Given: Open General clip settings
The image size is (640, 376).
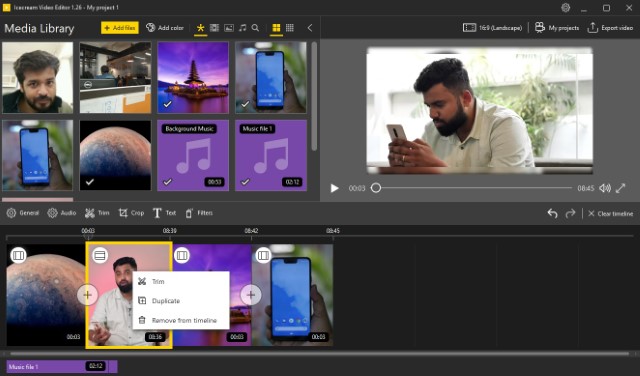Looking at the screenshot, I should click(x=23, y=213).
